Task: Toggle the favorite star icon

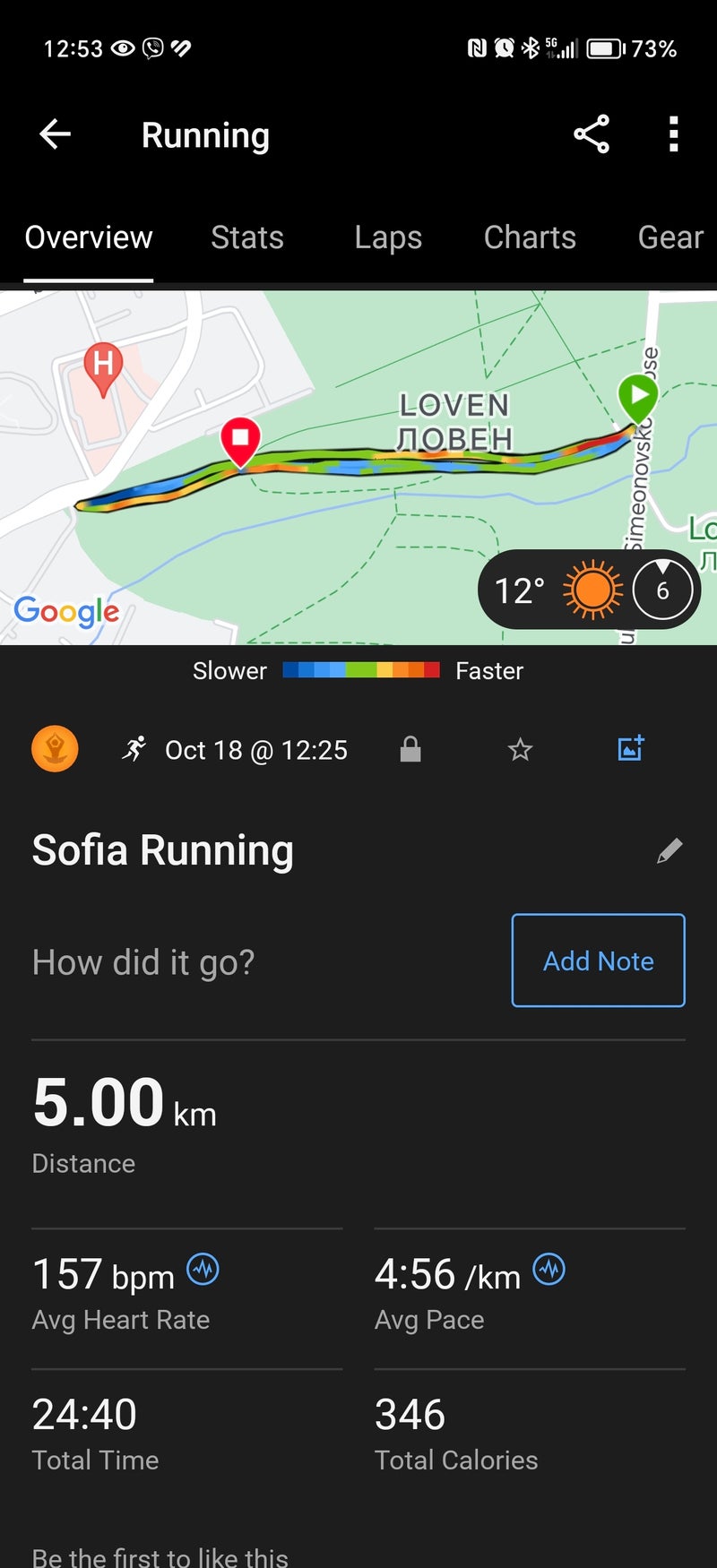Action: pos(520,749)
